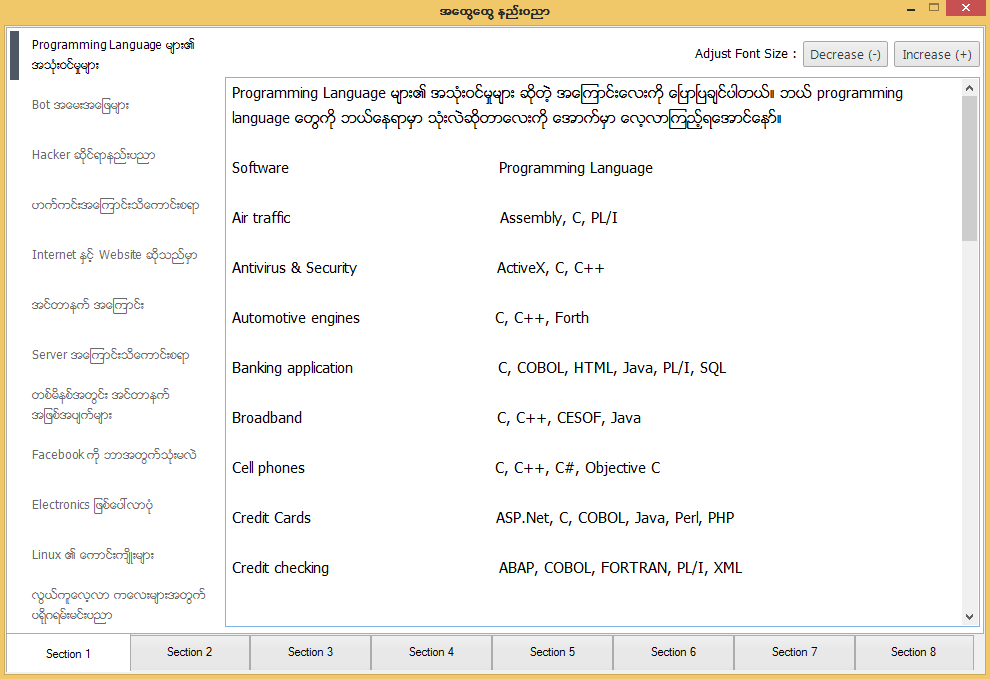
Task: Select the Facebook article in the sidebar
Action: click(x=114, y=455)
